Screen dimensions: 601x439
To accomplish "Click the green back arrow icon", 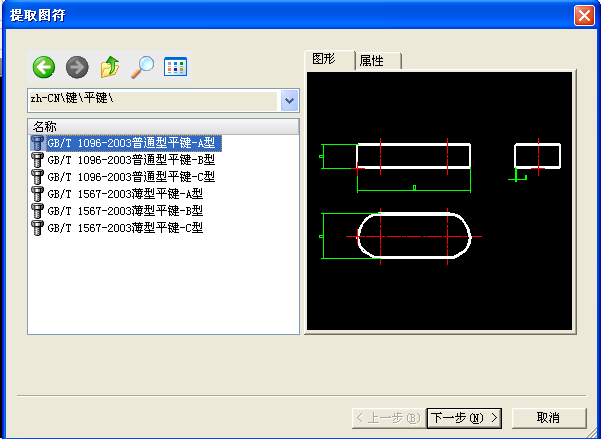I will click(43, 67).
